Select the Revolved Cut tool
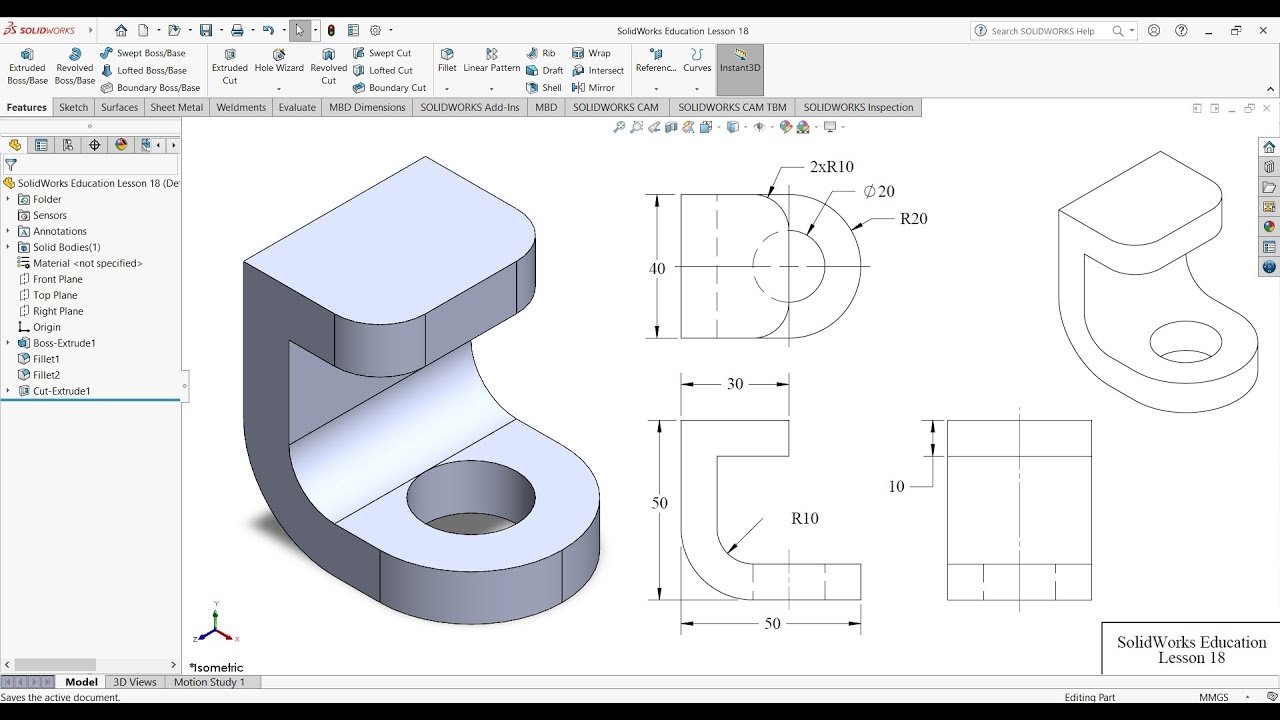This screenshot has width=1280, height=720. point(329,67)
